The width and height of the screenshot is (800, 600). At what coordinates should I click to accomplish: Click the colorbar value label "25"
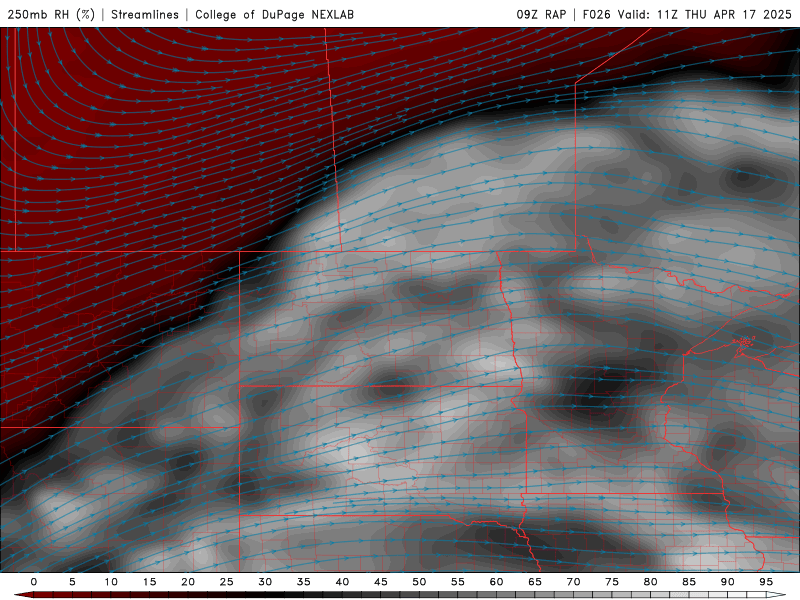tap(226, 582)
